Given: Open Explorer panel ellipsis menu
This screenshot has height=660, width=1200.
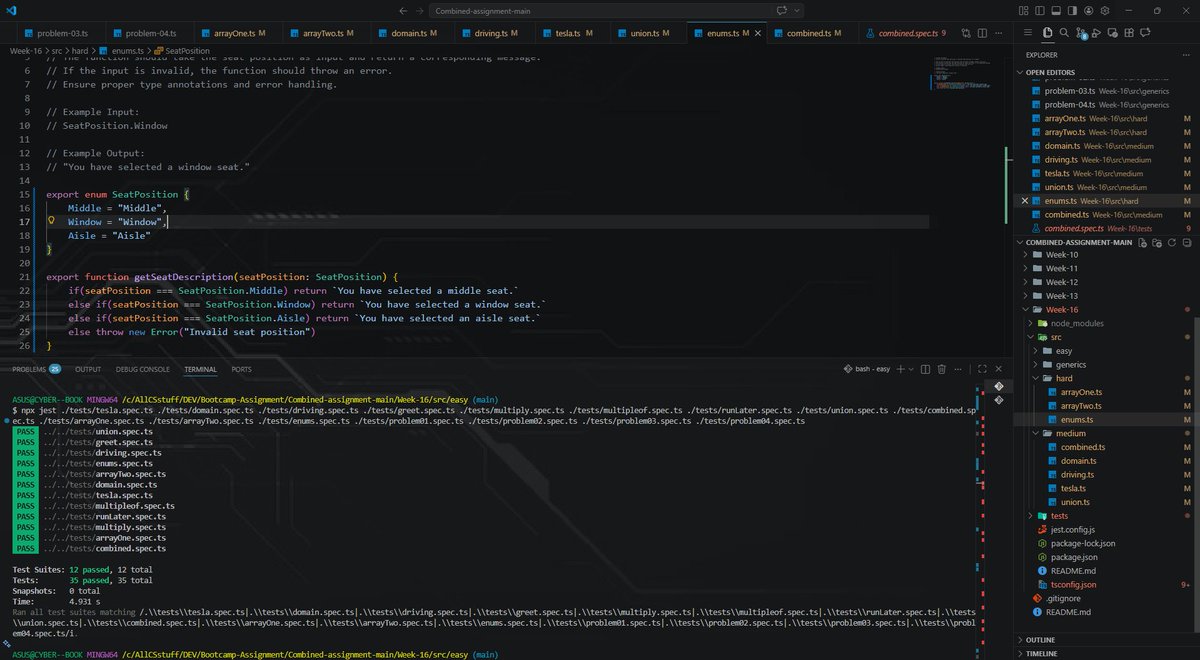Looking at the screenshot, I should click(1185, 55).
